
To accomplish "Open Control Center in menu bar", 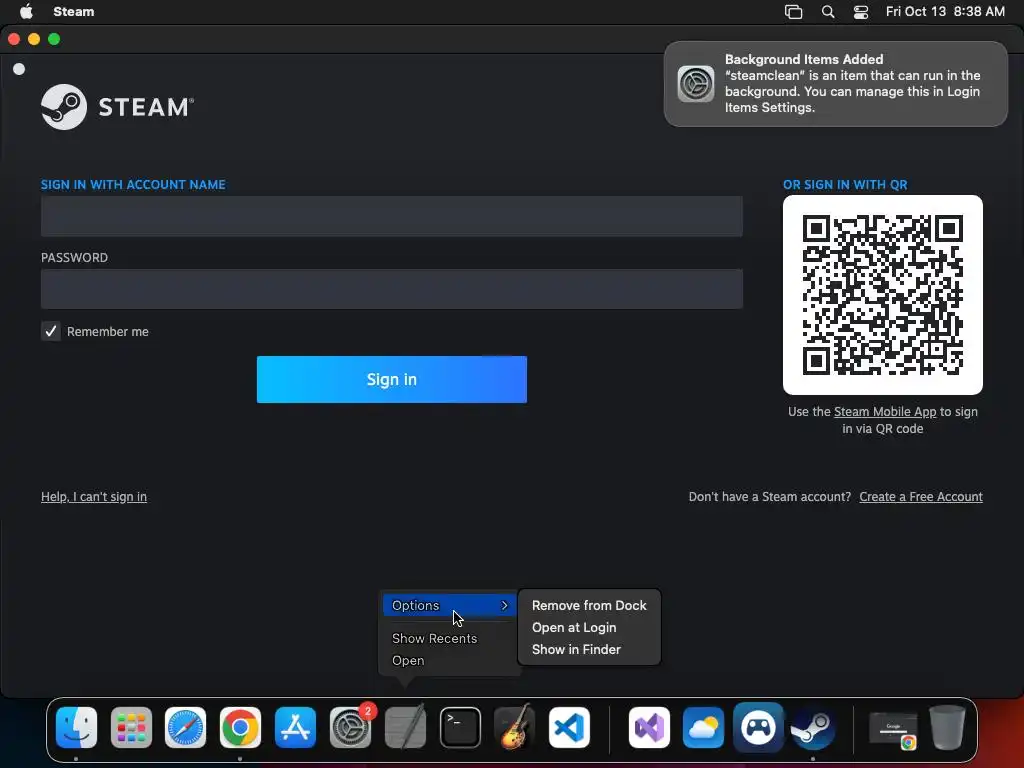I will coord(861,12).
